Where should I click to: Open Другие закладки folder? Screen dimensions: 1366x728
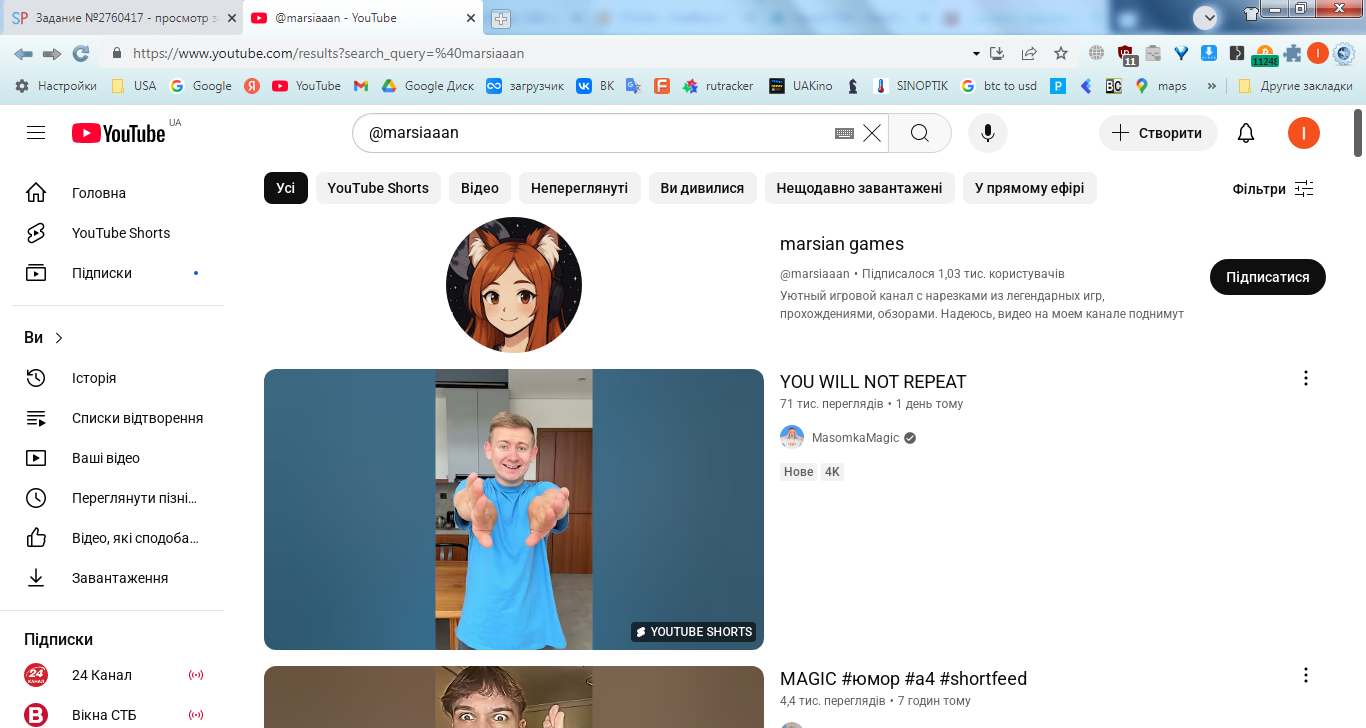pos(1295,86)
